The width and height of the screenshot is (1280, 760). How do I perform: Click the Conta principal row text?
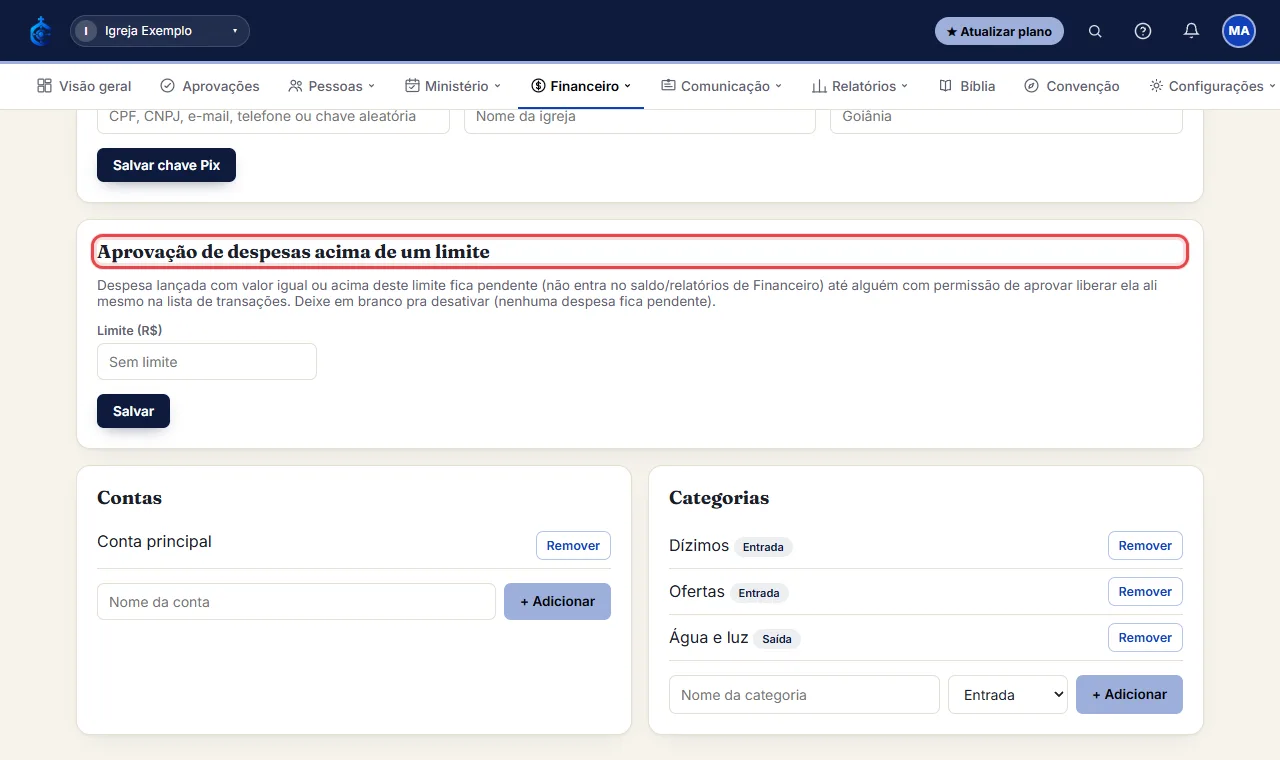click(x=154, y=542)
